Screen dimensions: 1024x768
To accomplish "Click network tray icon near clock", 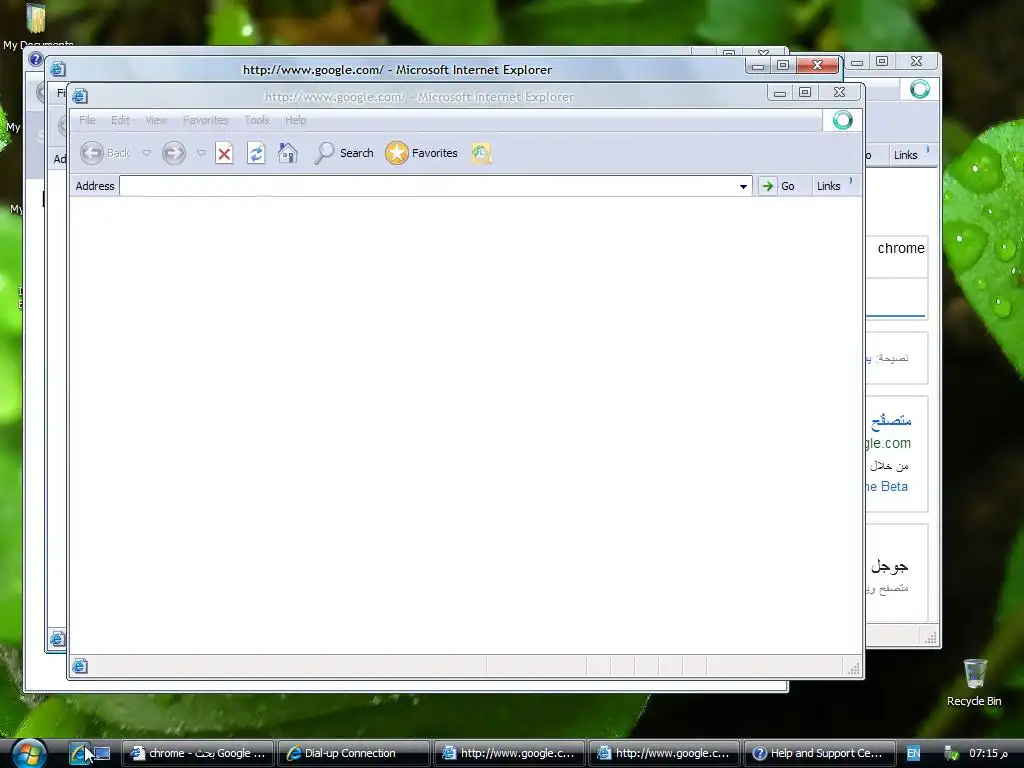I will (952, 754).
